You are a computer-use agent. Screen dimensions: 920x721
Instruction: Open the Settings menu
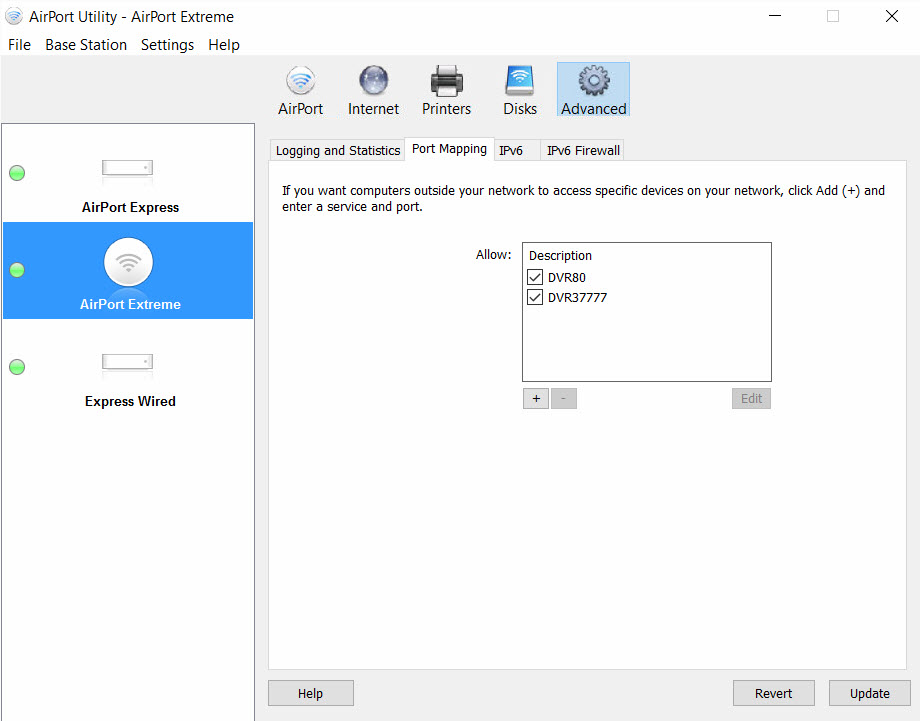pos(167,45)
